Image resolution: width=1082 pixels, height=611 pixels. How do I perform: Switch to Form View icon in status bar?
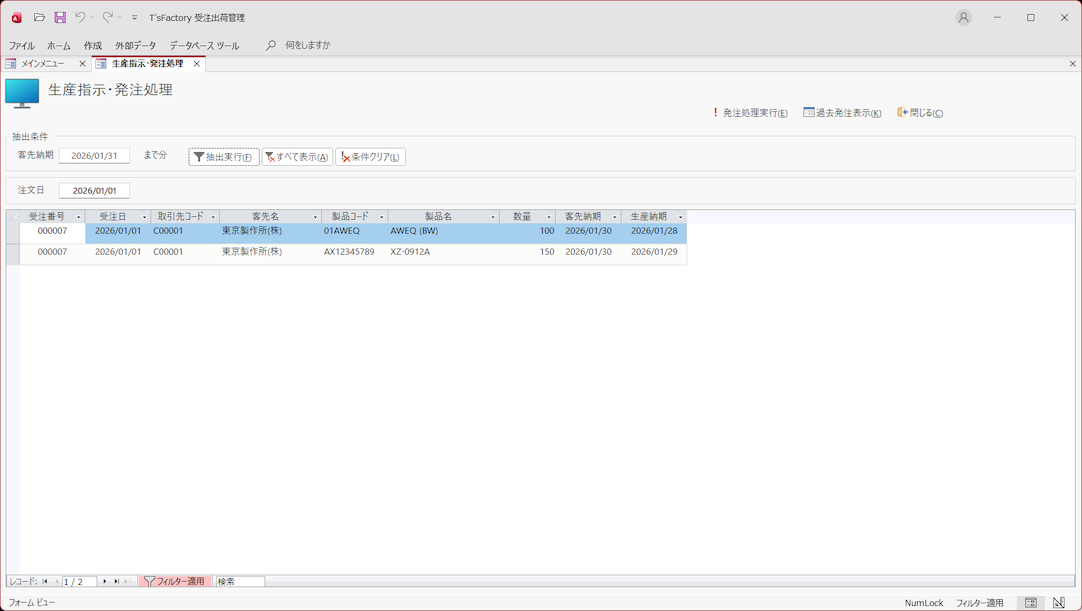1031,603
